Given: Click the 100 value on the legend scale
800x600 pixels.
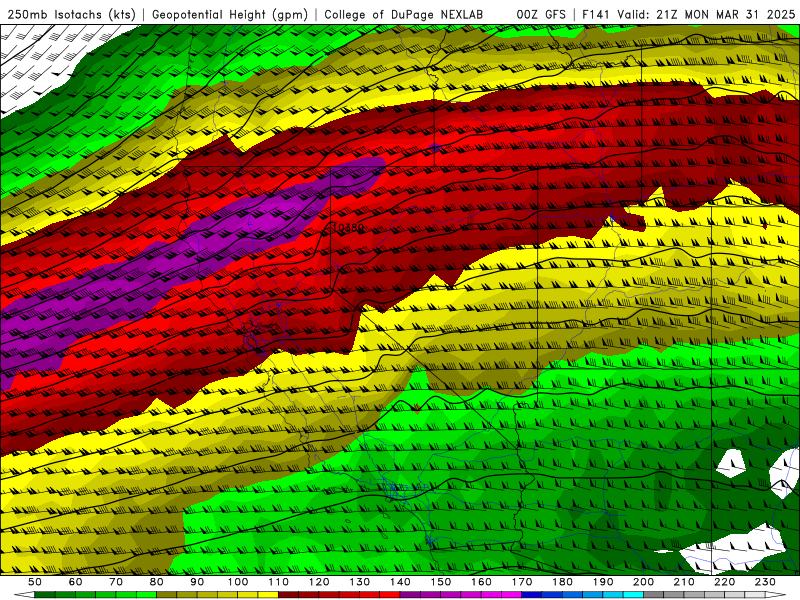Looking at the screenshot, I should click(x=238, y=582).
